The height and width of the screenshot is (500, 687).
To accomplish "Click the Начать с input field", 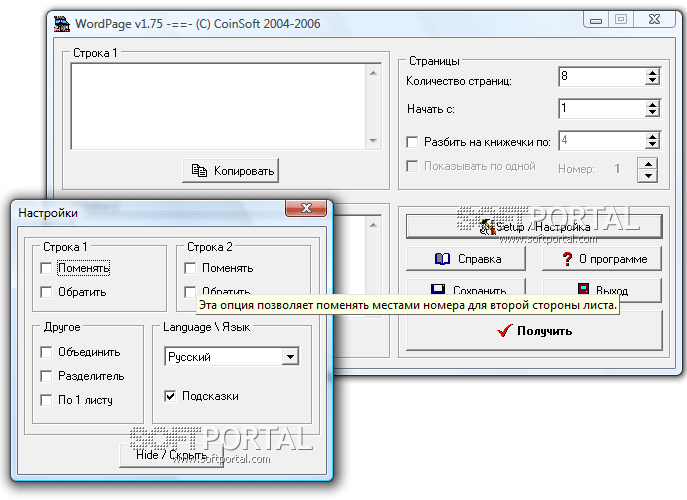I will (x=602, y=109).
